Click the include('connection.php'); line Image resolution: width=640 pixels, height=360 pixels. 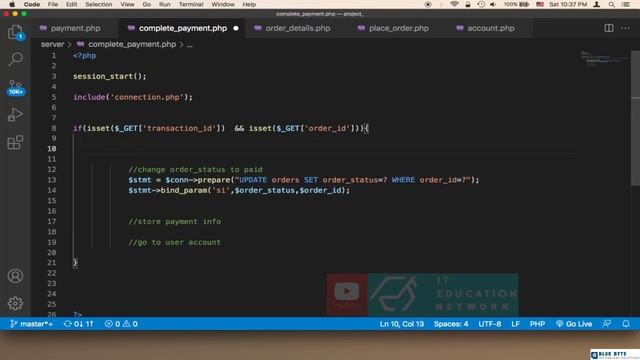pos(133,97)
